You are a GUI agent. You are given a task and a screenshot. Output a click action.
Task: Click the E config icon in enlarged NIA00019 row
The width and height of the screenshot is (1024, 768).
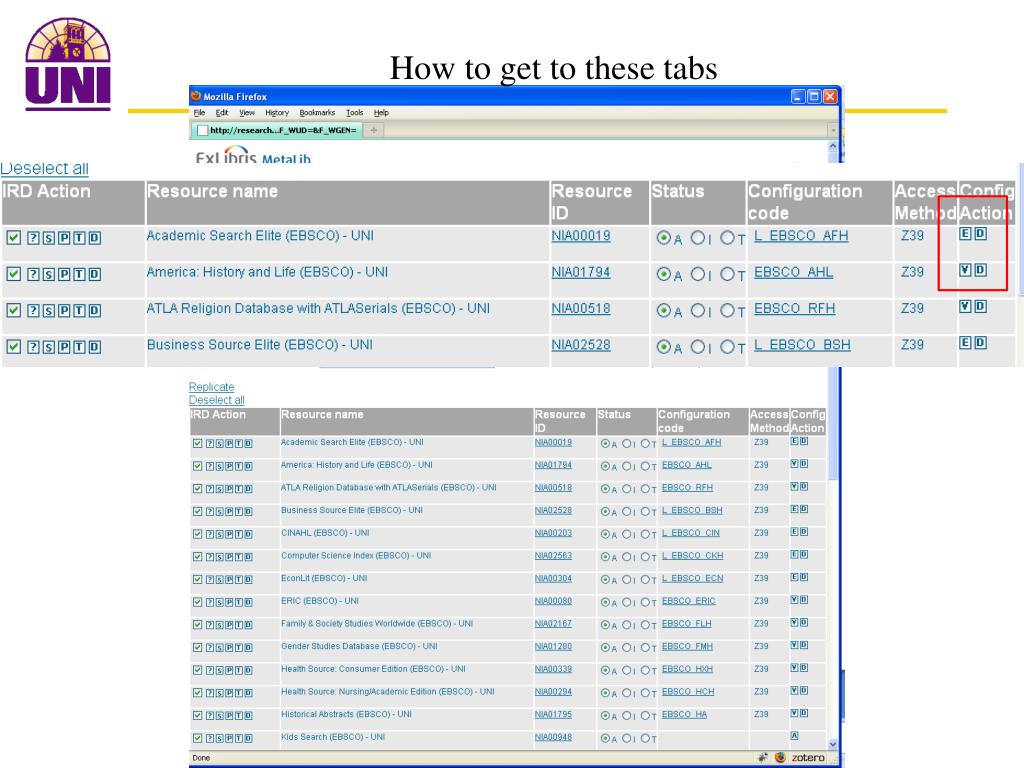(x=965, y=233)
